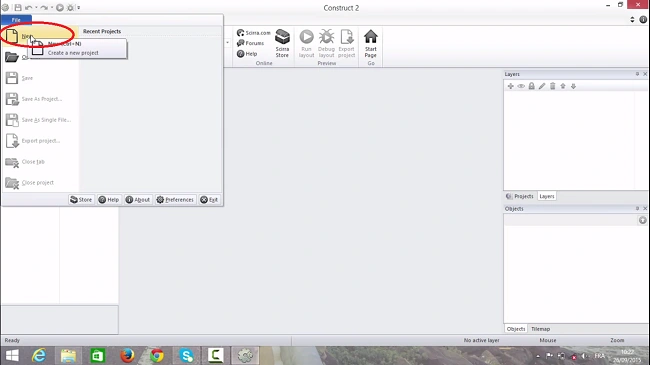Viewport: 650px width, 365px height.
Task: Click the Debug layout ribbon button
Action: coord(326,43)
